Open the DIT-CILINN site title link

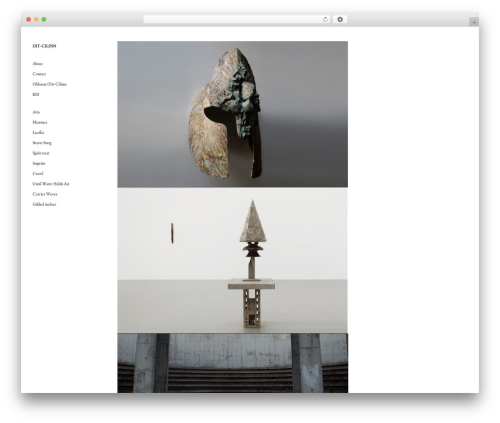pos(44,46)
